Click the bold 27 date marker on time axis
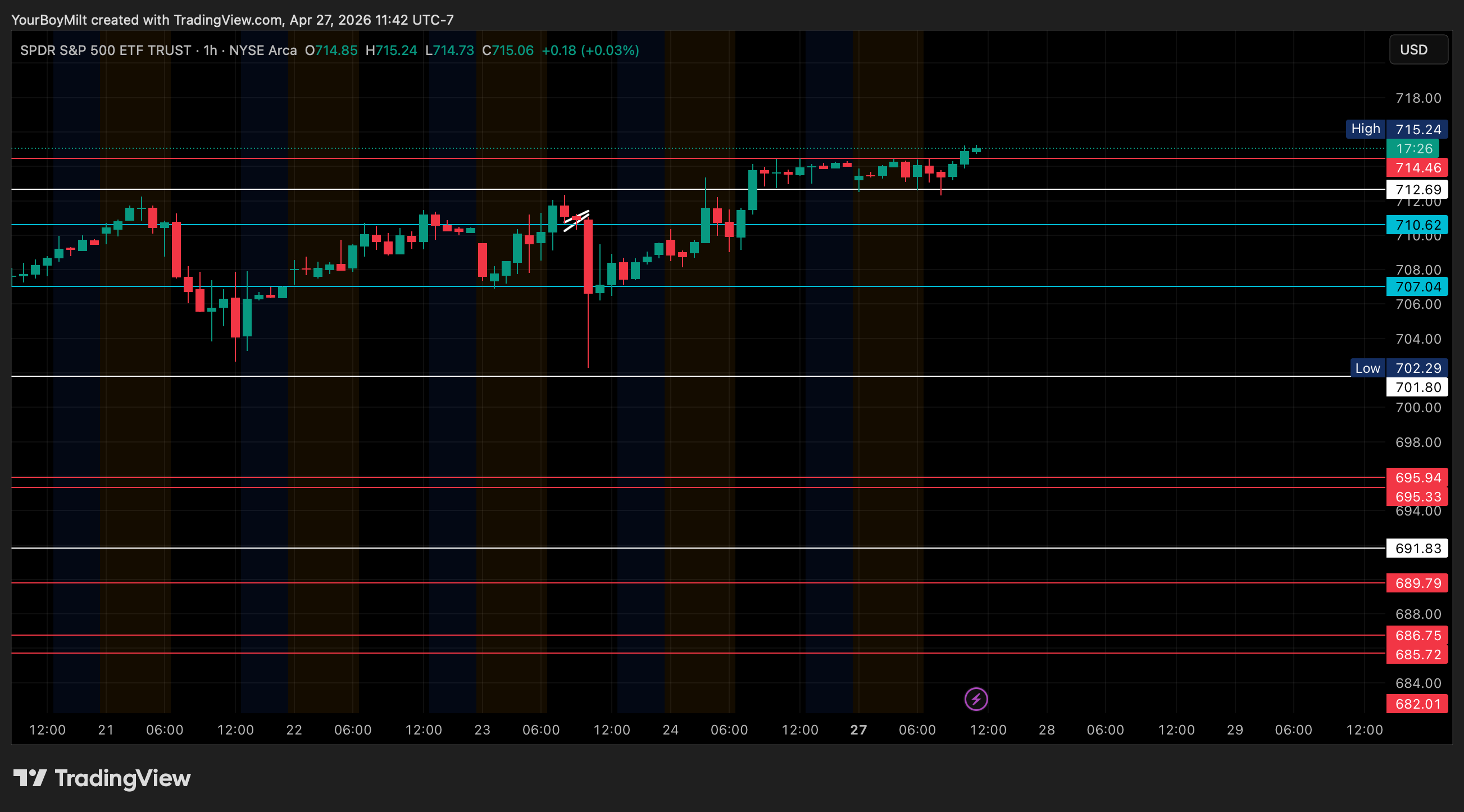This screenshot has height=812, width=1464. coord(858,729)
